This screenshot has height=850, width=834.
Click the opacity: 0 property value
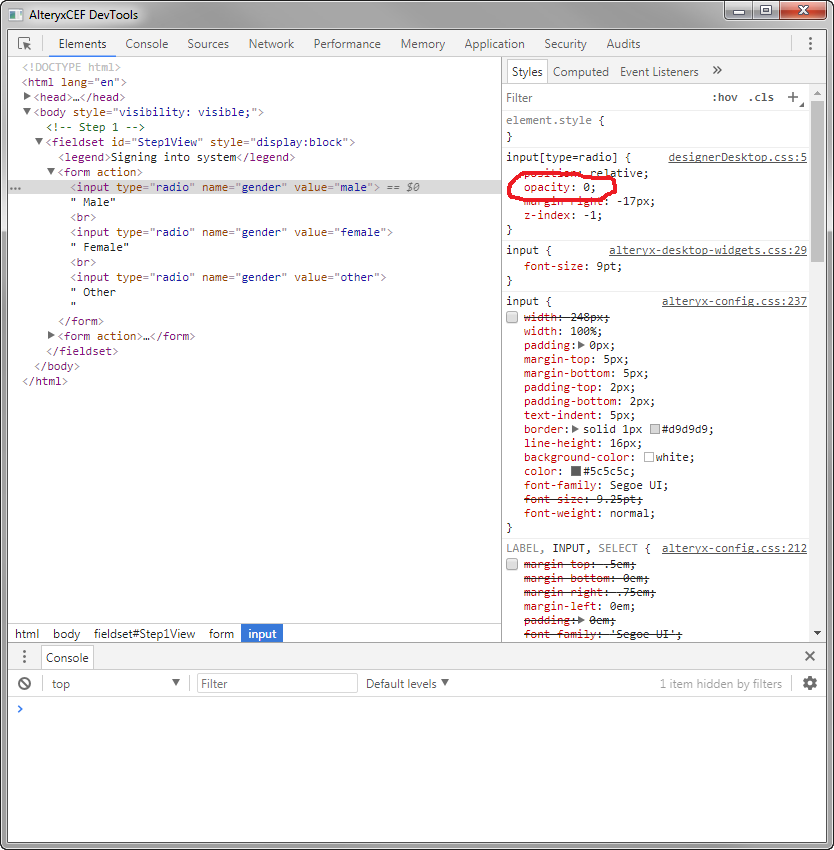point(588,187)
